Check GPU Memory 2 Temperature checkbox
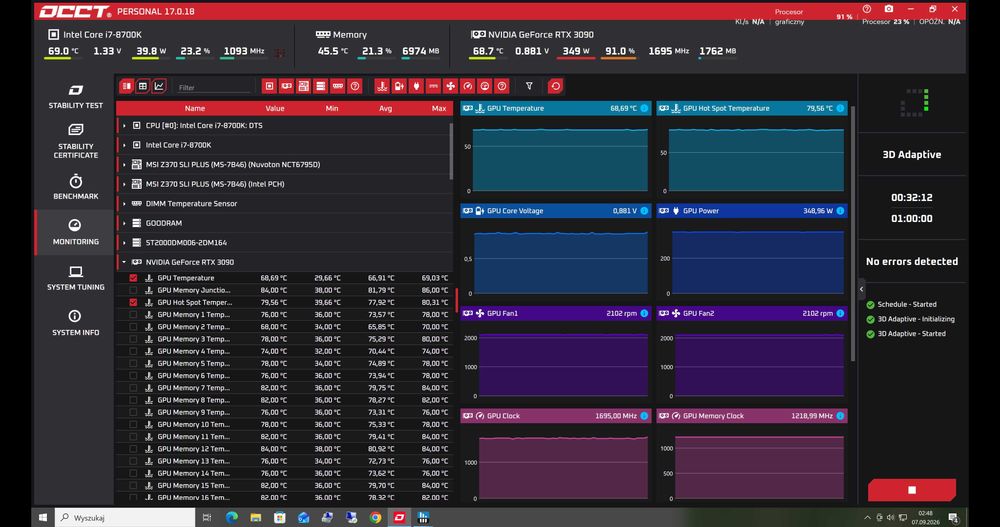The width and height of the screenshot is (1000, 527). pyautogui.click(x=133, y=327)
